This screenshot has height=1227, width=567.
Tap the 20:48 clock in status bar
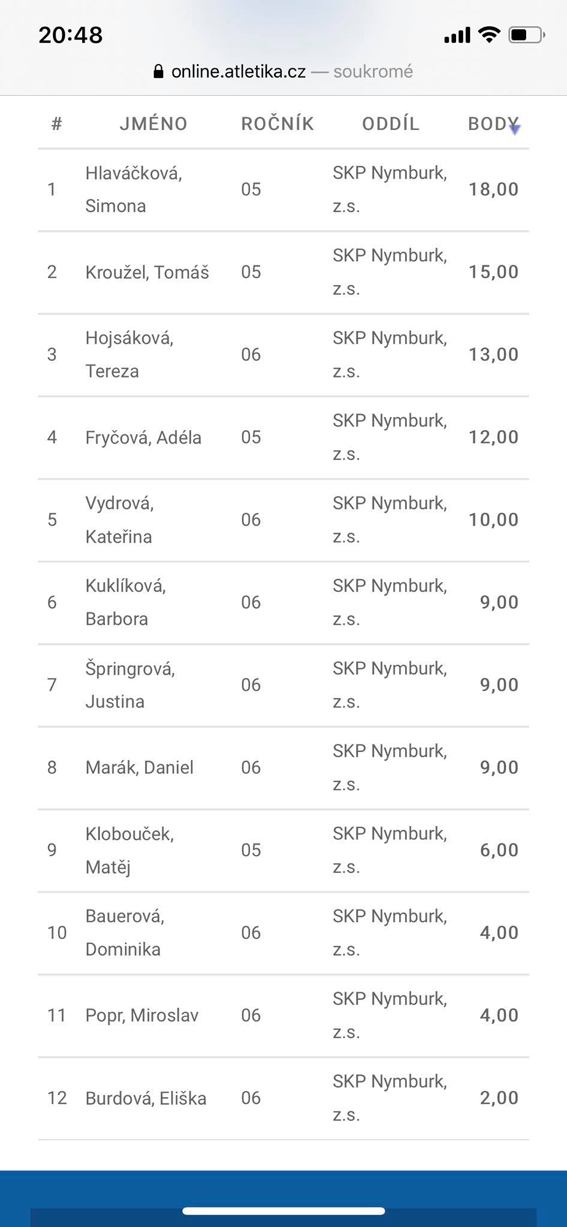[70, 35]
